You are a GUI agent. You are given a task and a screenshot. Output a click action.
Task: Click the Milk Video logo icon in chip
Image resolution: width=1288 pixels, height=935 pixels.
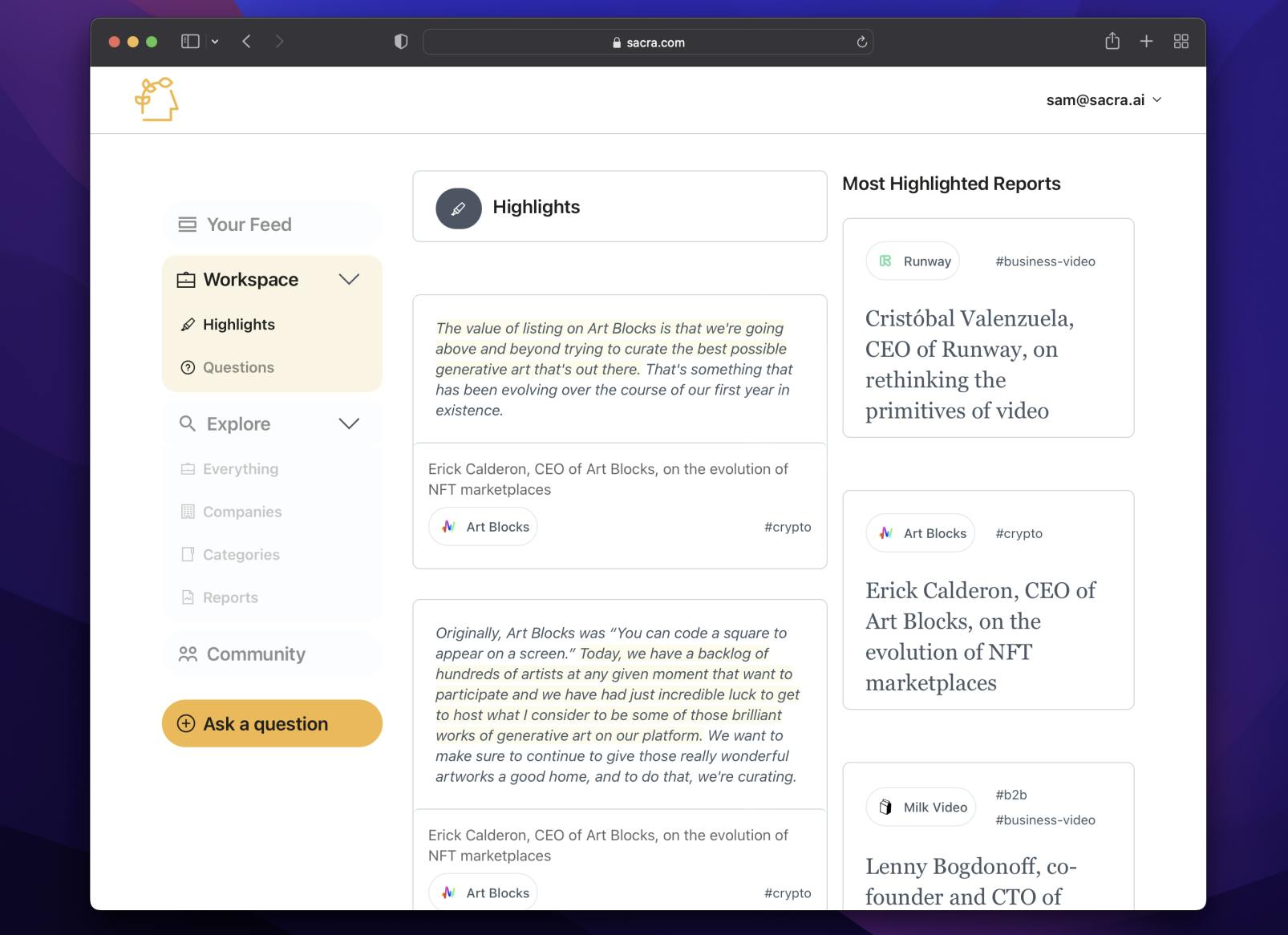pyautogui.click(x=885, y=807)
